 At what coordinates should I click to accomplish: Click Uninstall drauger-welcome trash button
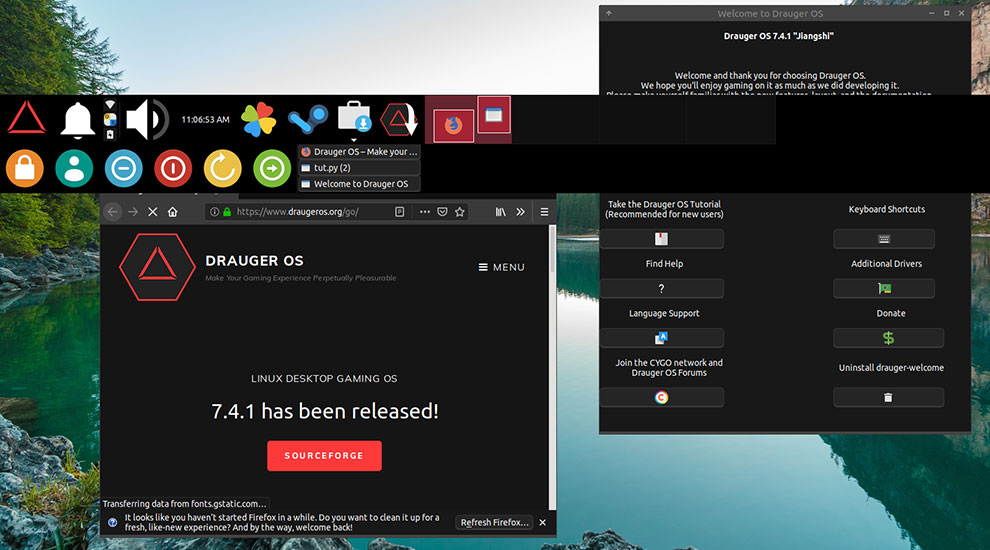pyautogui.click(x=888, y=397)
